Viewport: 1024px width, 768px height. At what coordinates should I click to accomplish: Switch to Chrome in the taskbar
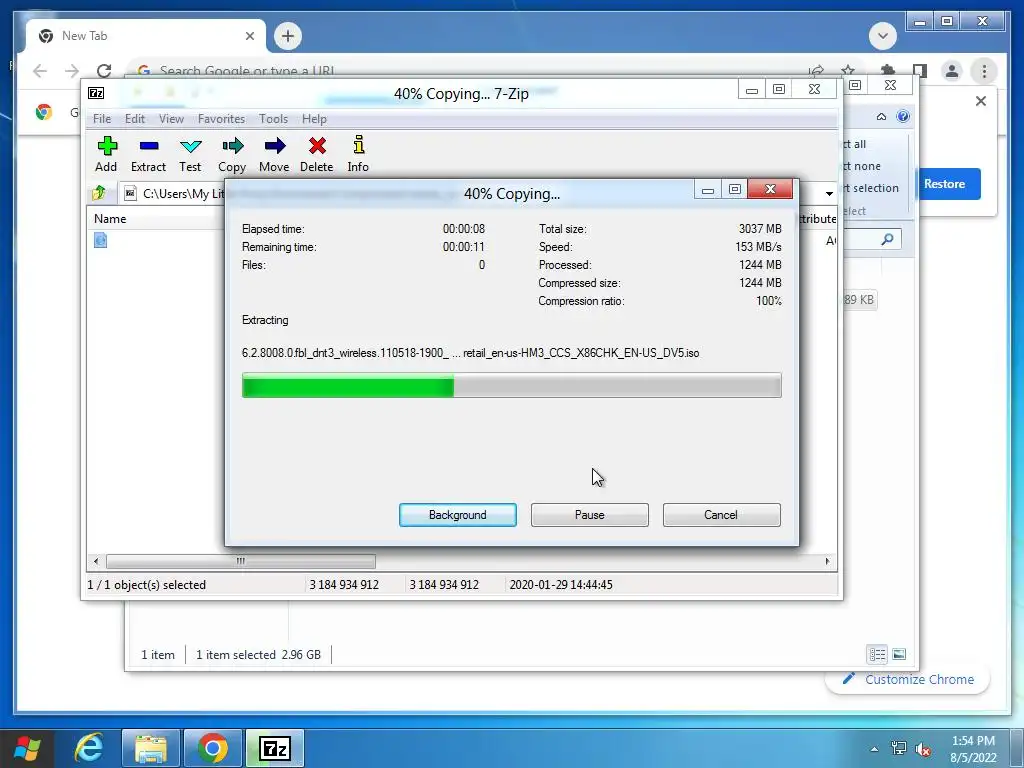(212, 748)
